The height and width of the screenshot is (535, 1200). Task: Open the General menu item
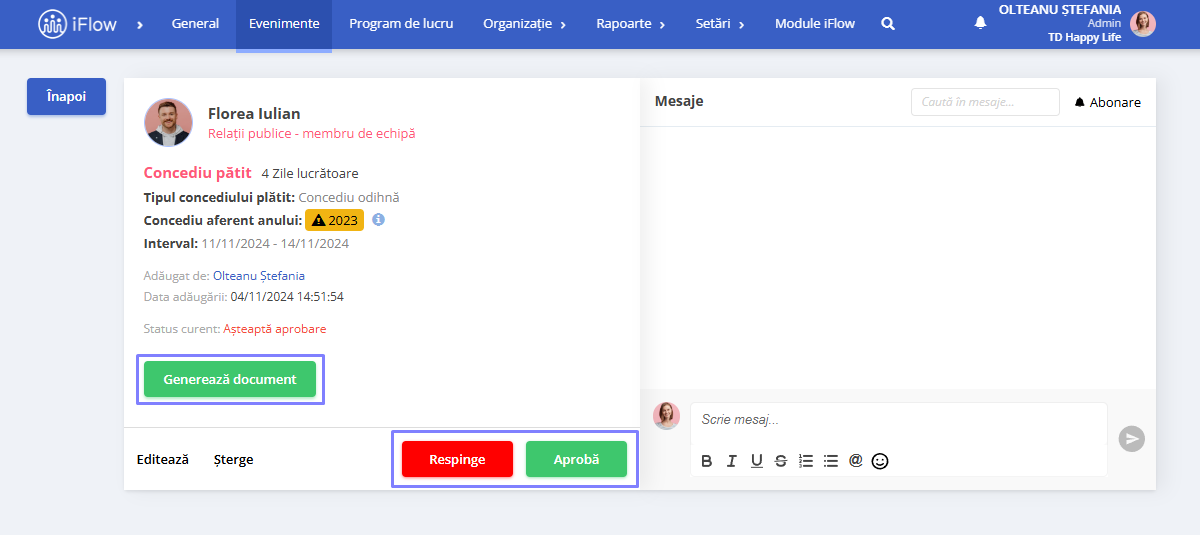196,24
